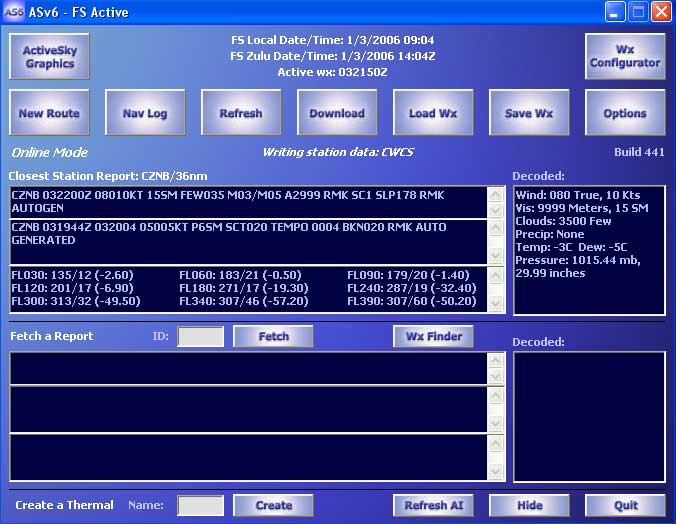Open the Nav Log
676x524 pixels.
click(145, 113)
